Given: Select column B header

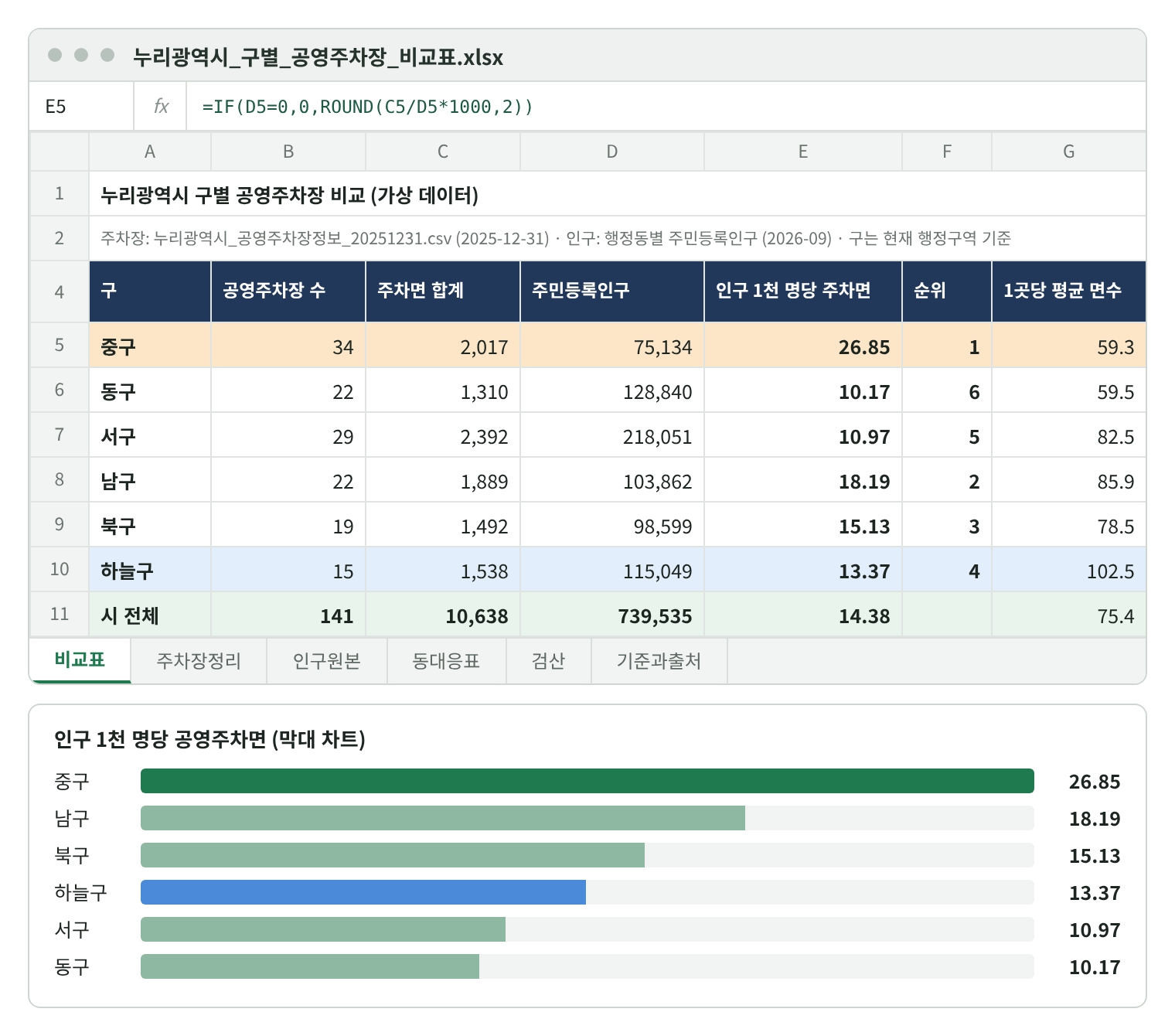Looking at the screenshot, I should coord(288,152).
